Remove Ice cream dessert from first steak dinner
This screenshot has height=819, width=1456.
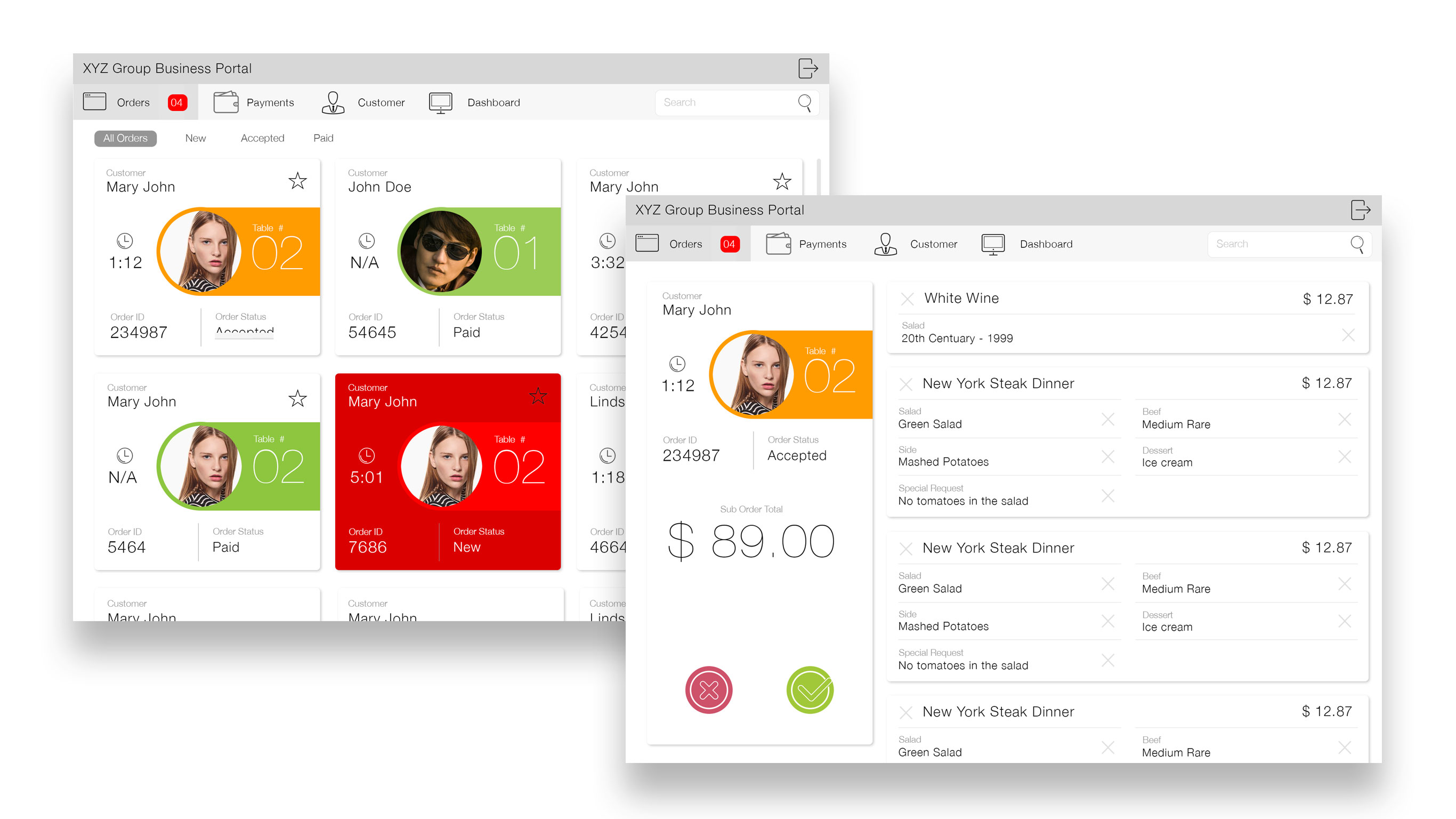coord(1344,456)
